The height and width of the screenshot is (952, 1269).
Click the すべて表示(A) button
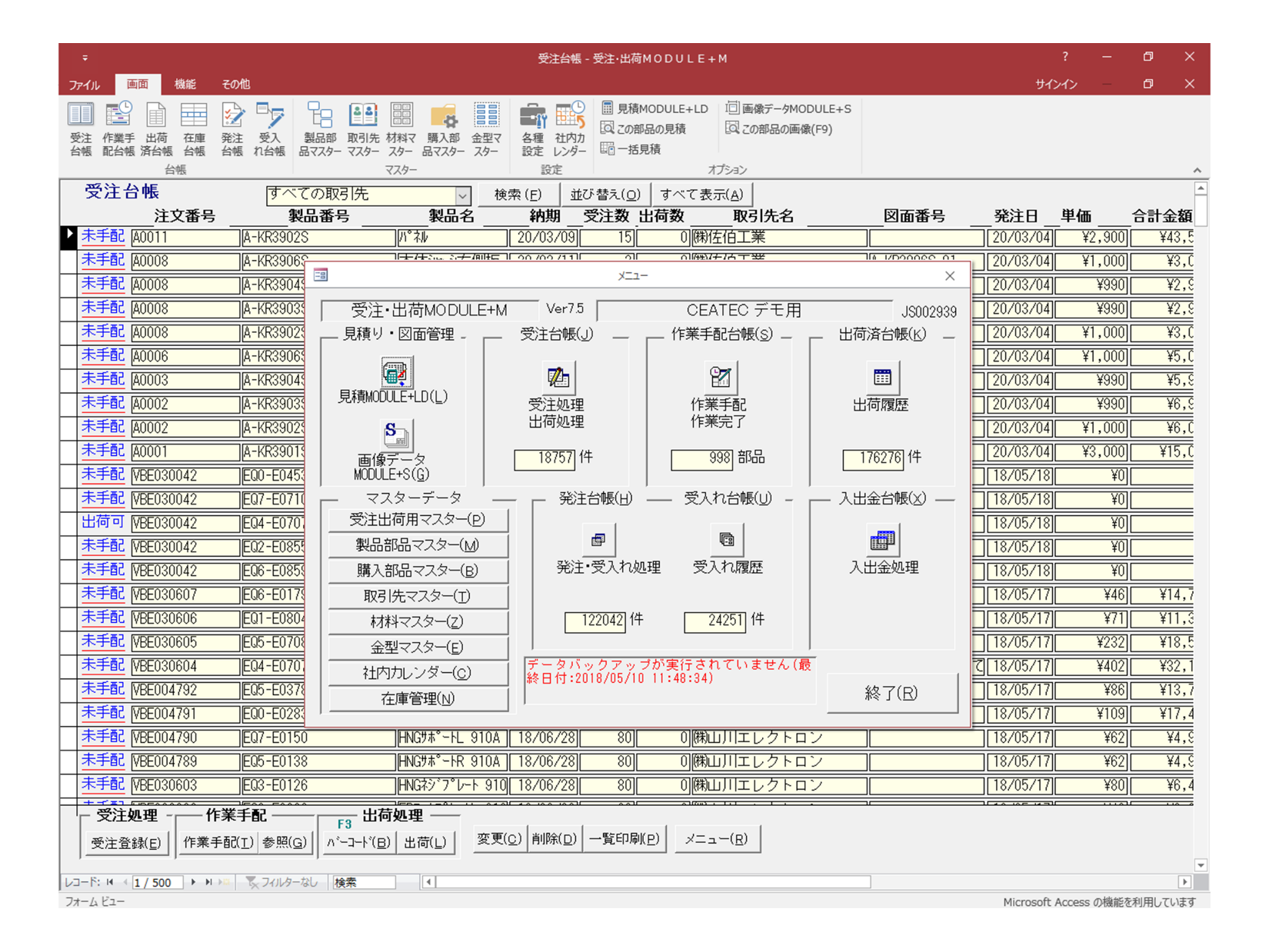pos(701,195)
